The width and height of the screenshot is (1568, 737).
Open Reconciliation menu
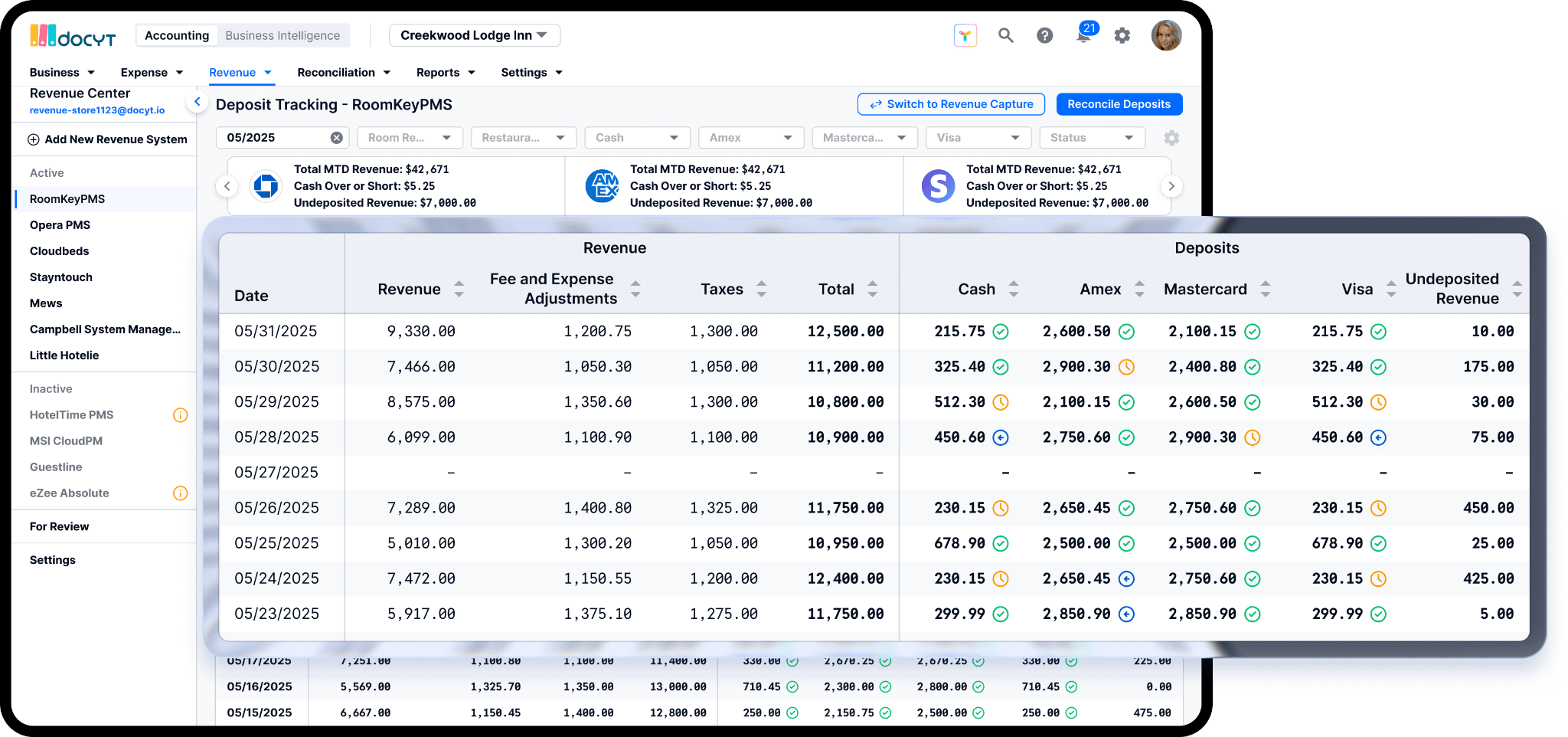[x=344, y=73]
